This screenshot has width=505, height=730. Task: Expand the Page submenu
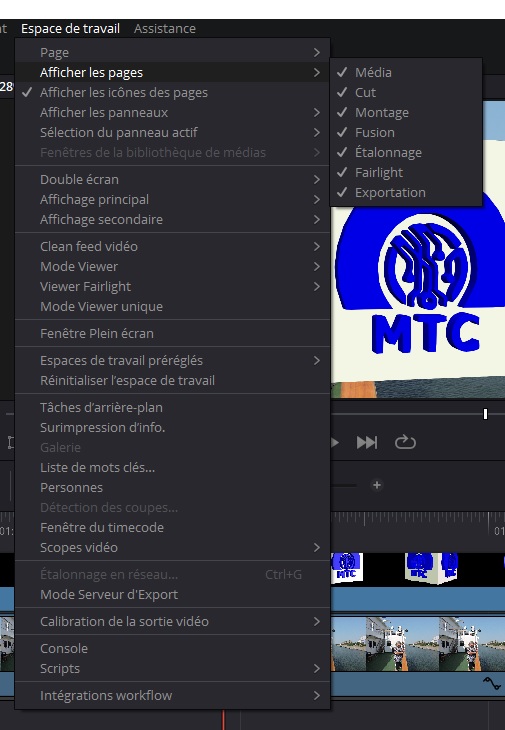pyautogui.click(x=172, y=53)
